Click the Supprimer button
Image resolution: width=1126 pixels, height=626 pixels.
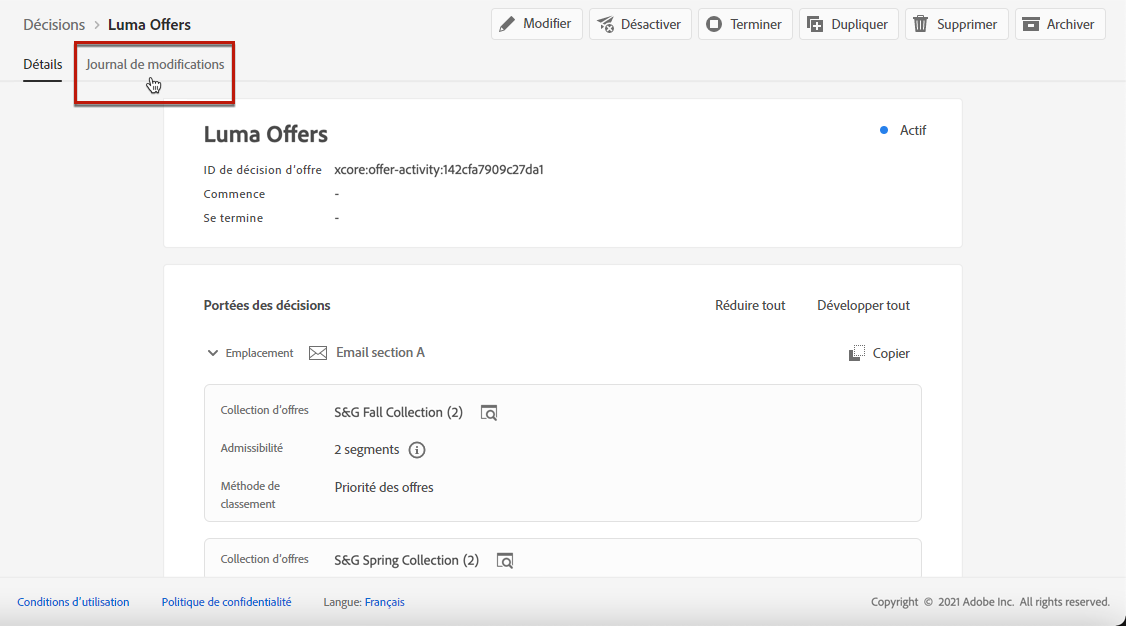tap(957, 24)
